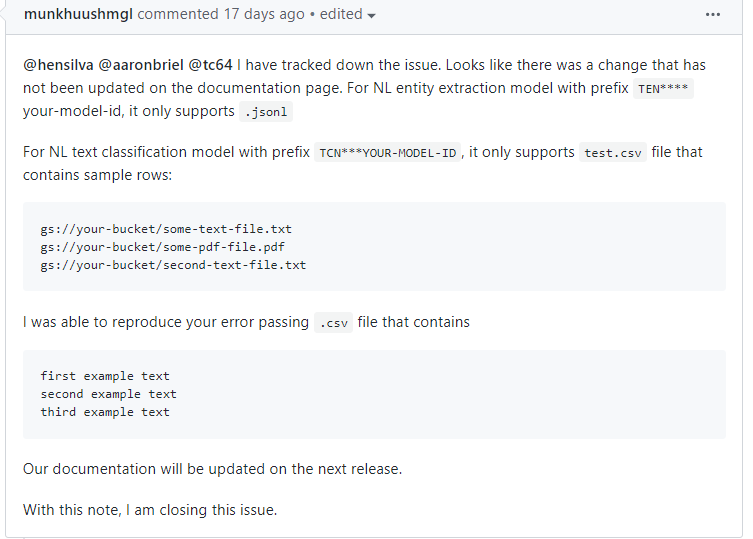Click the TEN**** inline code snippet
Image resolution: width=753 pixels, height=539 pixels.
click(x=663, y=88)
